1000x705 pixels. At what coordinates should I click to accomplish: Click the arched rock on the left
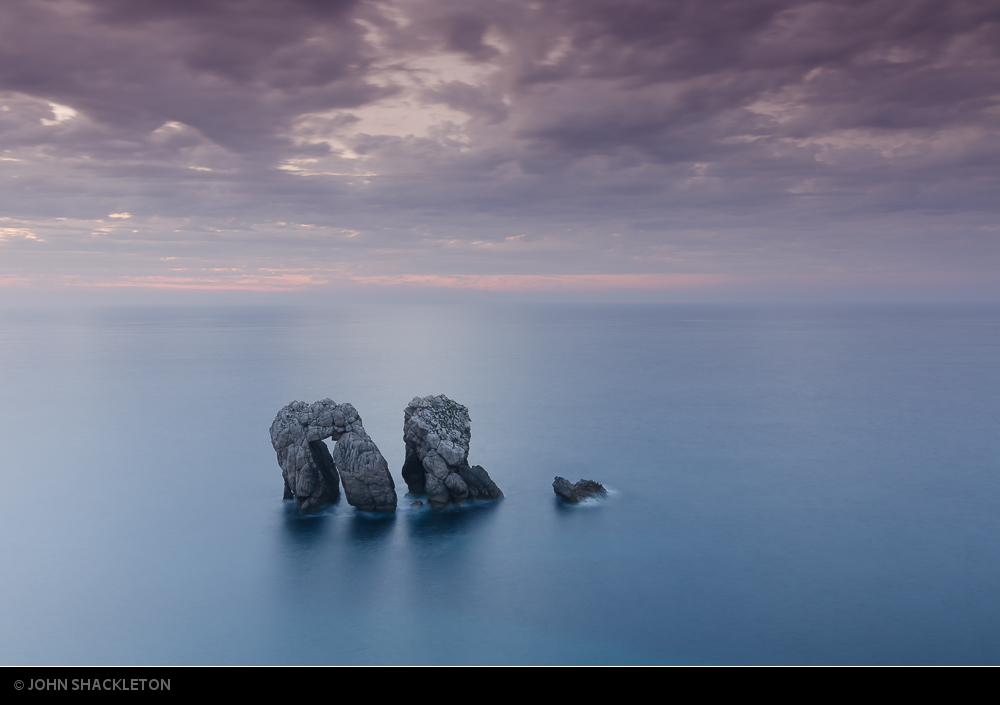[331, 453]
